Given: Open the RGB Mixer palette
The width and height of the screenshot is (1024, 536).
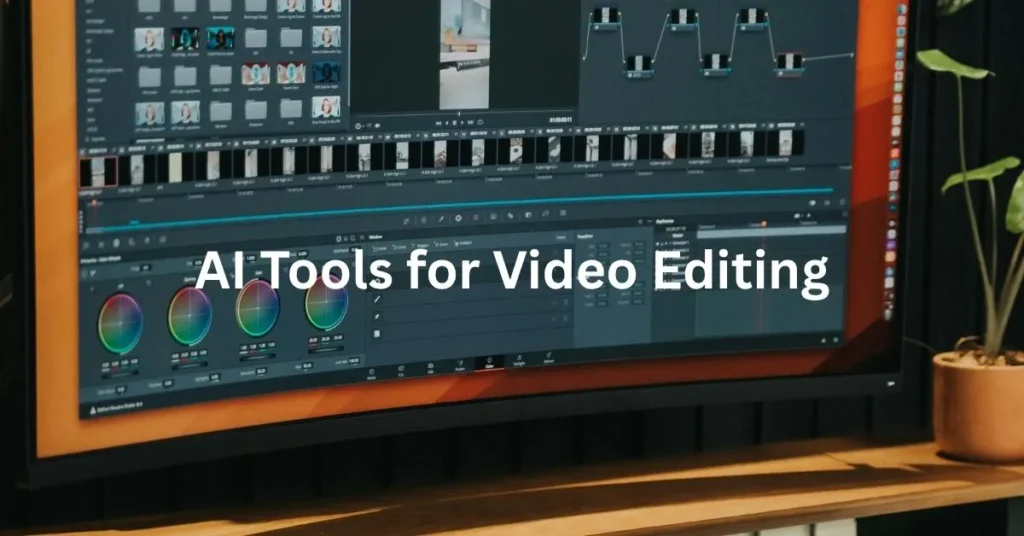Looking at the screenshot, I should pos(148,242).
